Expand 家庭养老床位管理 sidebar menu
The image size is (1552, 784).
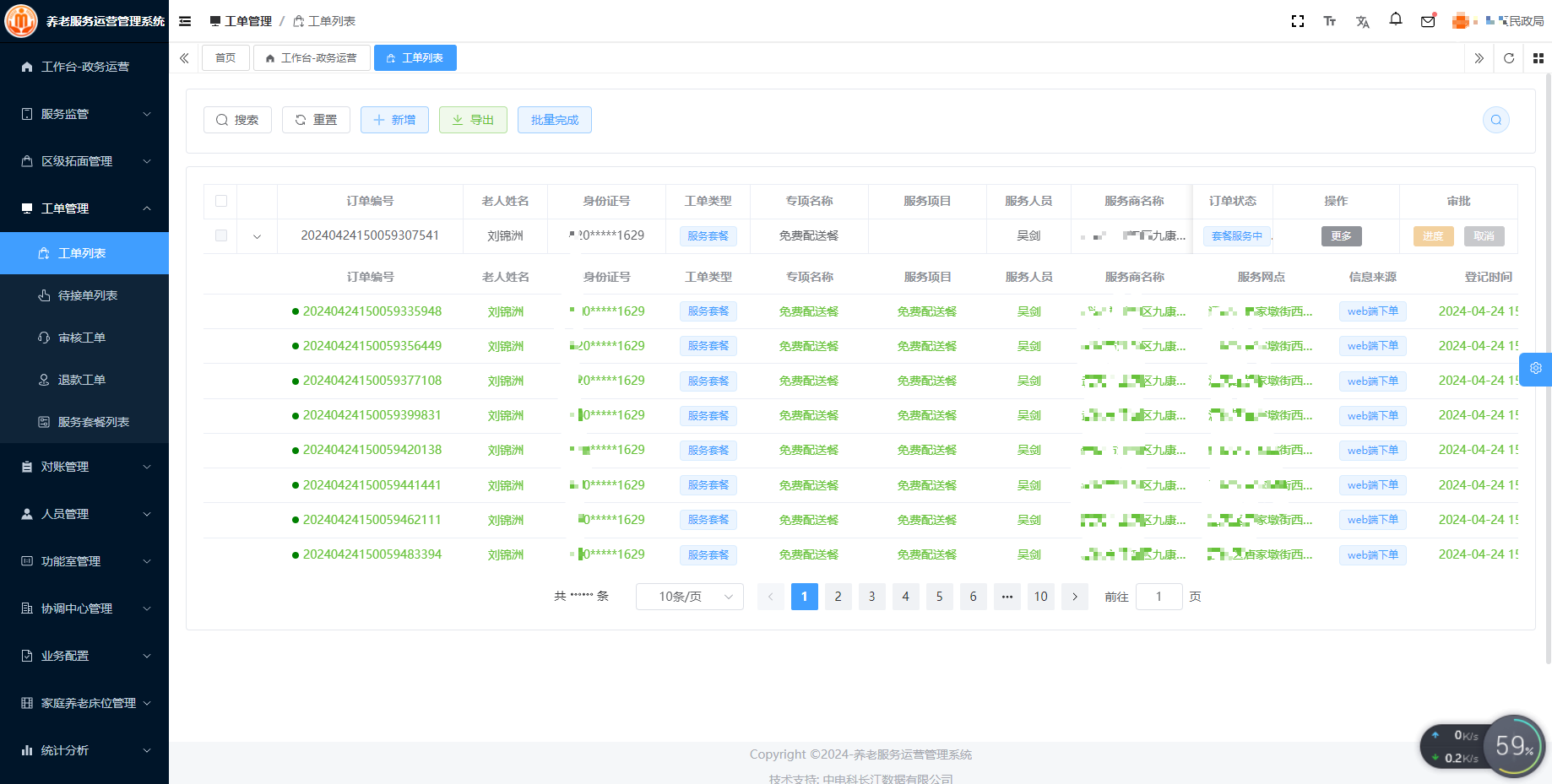click(84, 703)
